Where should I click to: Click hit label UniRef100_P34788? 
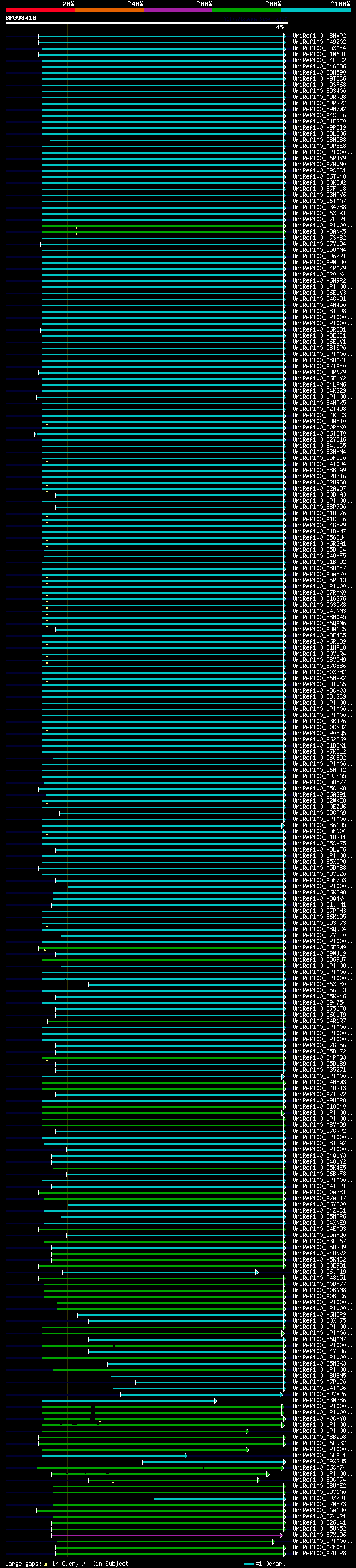click(319, 207)
